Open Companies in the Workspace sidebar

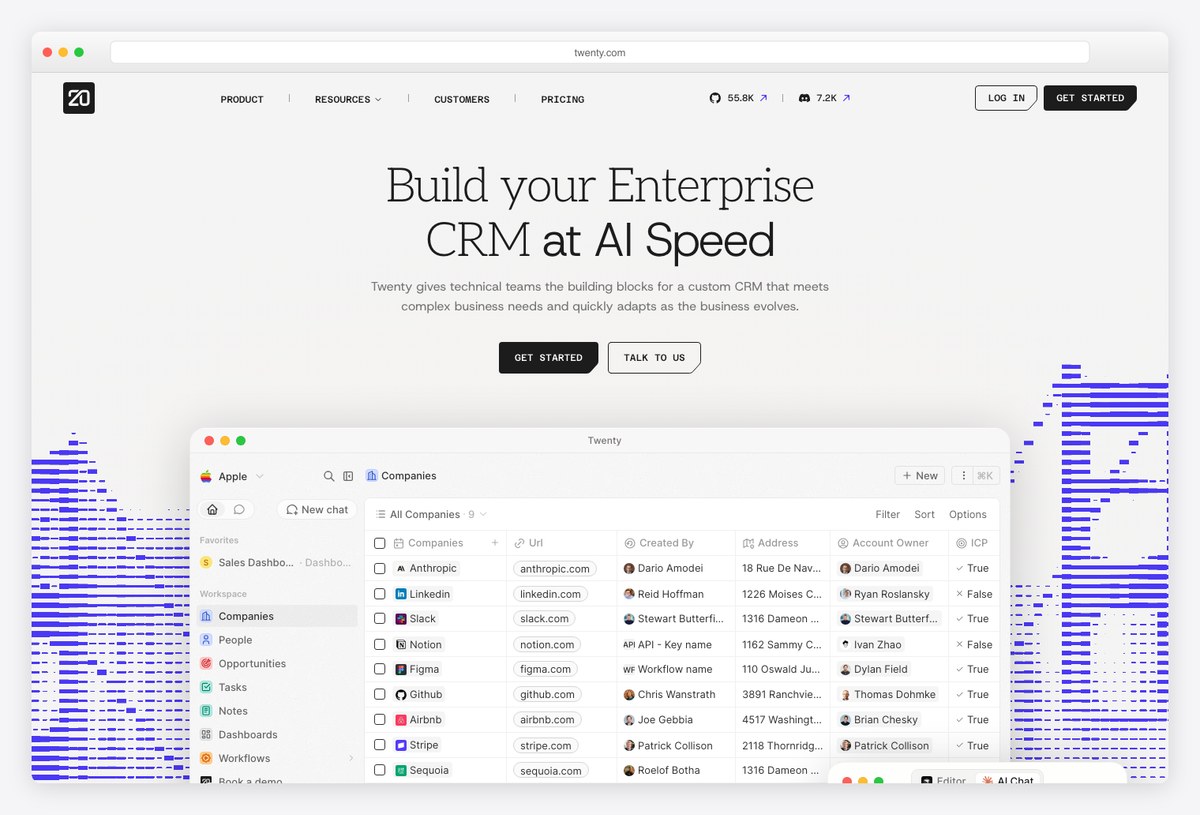(276, 616)
